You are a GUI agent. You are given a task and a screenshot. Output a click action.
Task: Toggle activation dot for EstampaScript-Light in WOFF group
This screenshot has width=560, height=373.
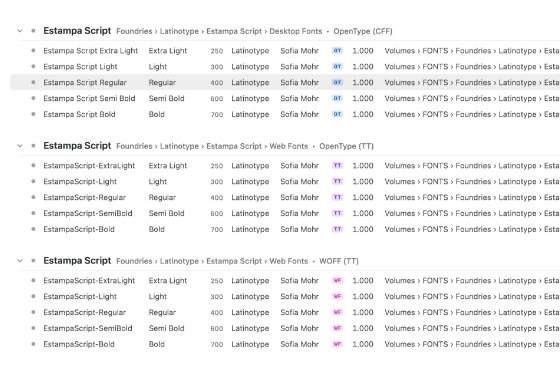33,297
